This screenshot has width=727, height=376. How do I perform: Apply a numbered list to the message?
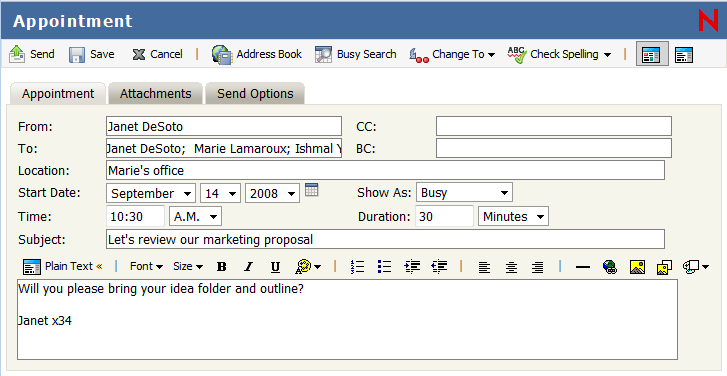(357, 267)
